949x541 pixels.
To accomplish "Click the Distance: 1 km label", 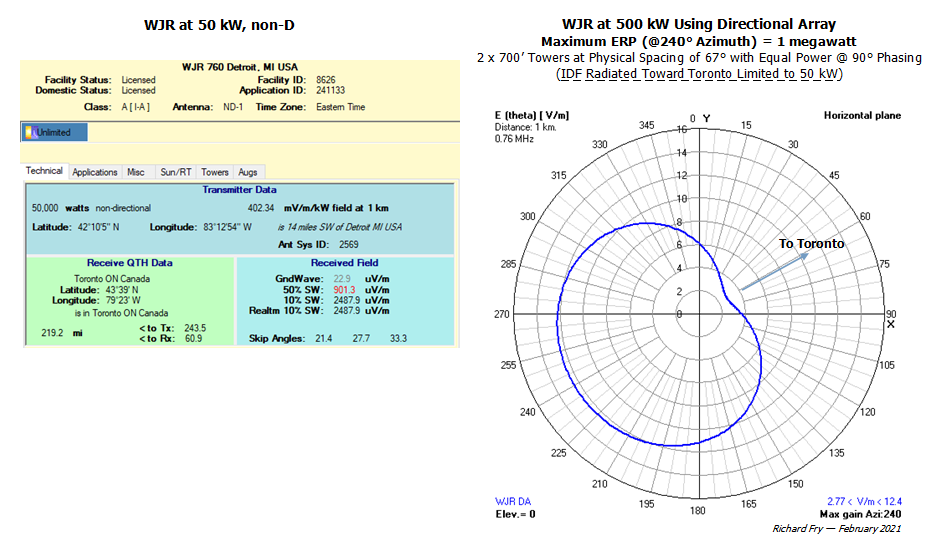I will 525,127.
